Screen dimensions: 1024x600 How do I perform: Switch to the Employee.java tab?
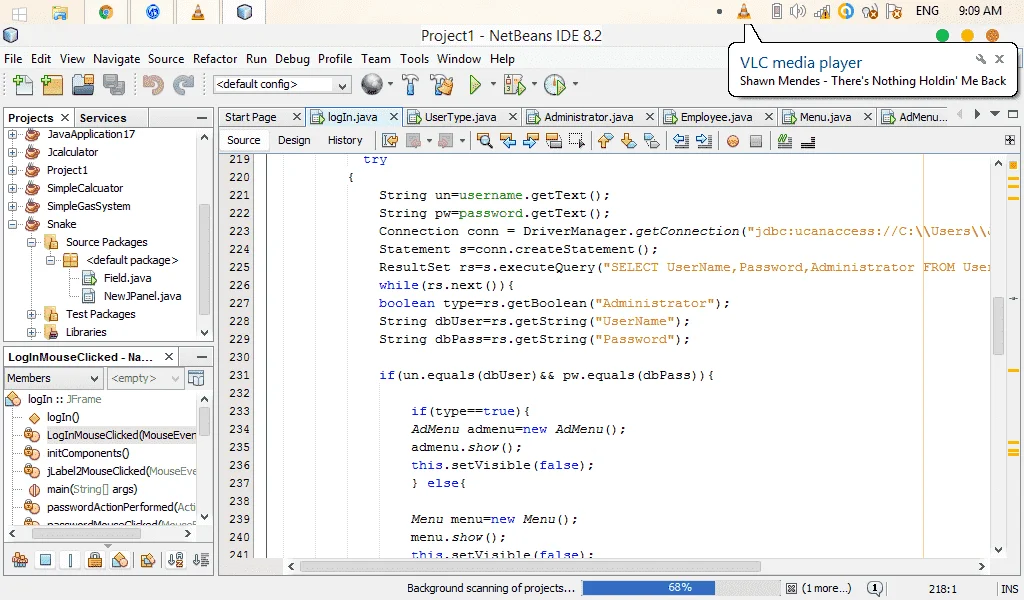pos(716,117)
